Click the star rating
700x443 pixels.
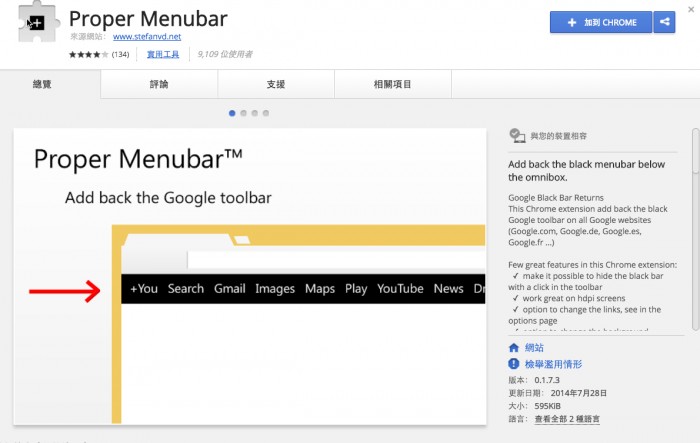pos(88,54)
